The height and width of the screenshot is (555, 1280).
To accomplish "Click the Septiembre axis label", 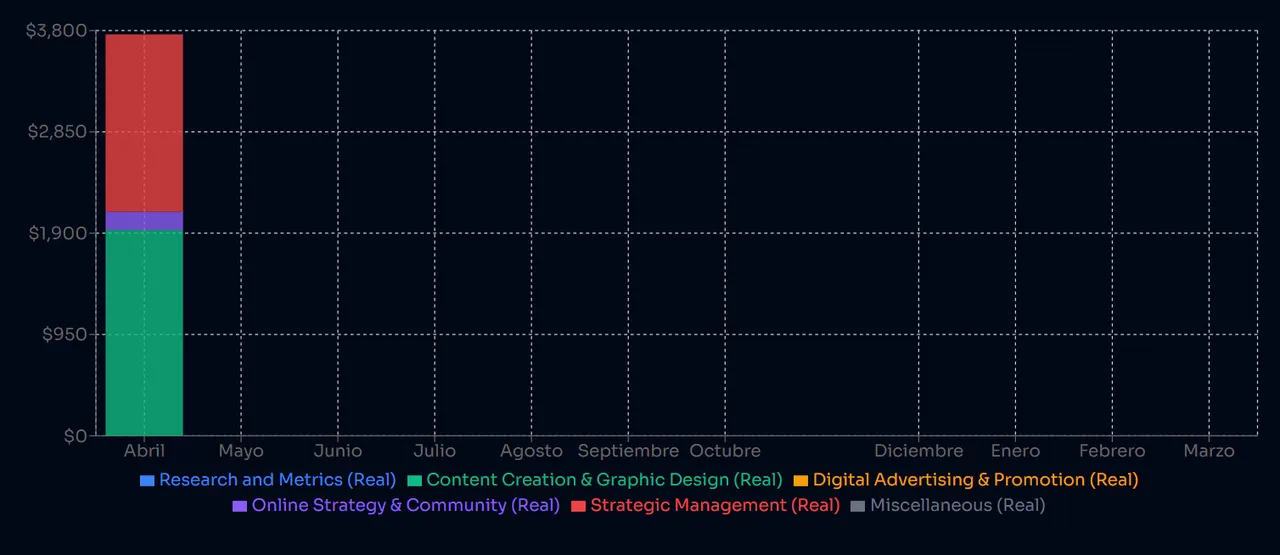I will coord(628,451).
